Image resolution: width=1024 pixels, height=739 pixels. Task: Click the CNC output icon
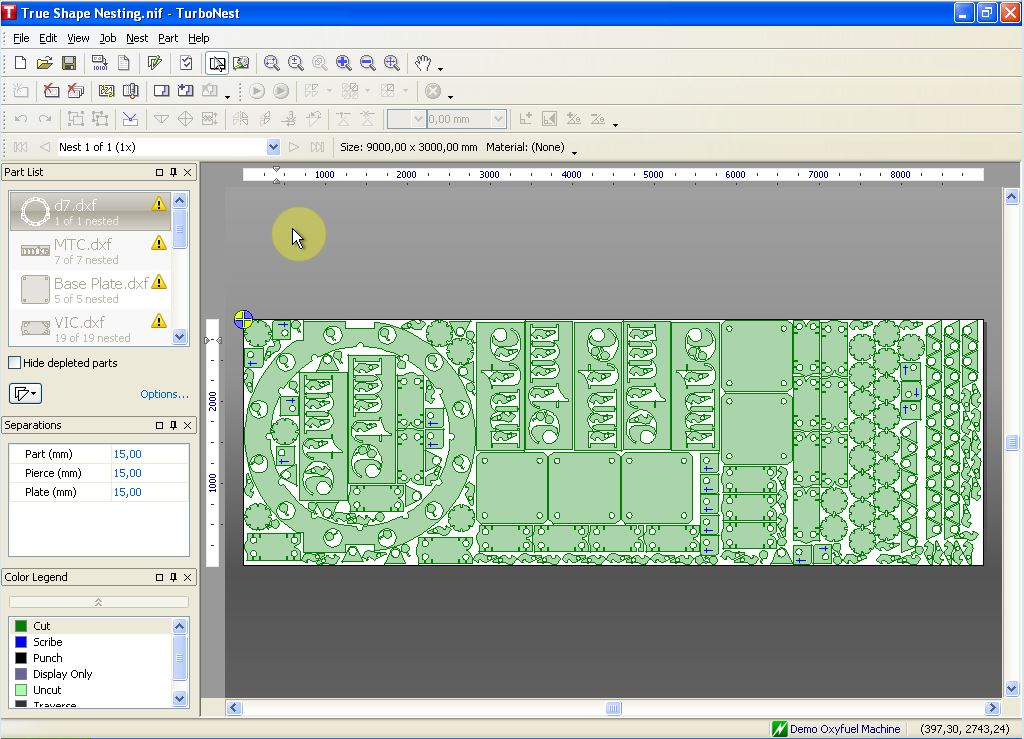coord(98,63)
